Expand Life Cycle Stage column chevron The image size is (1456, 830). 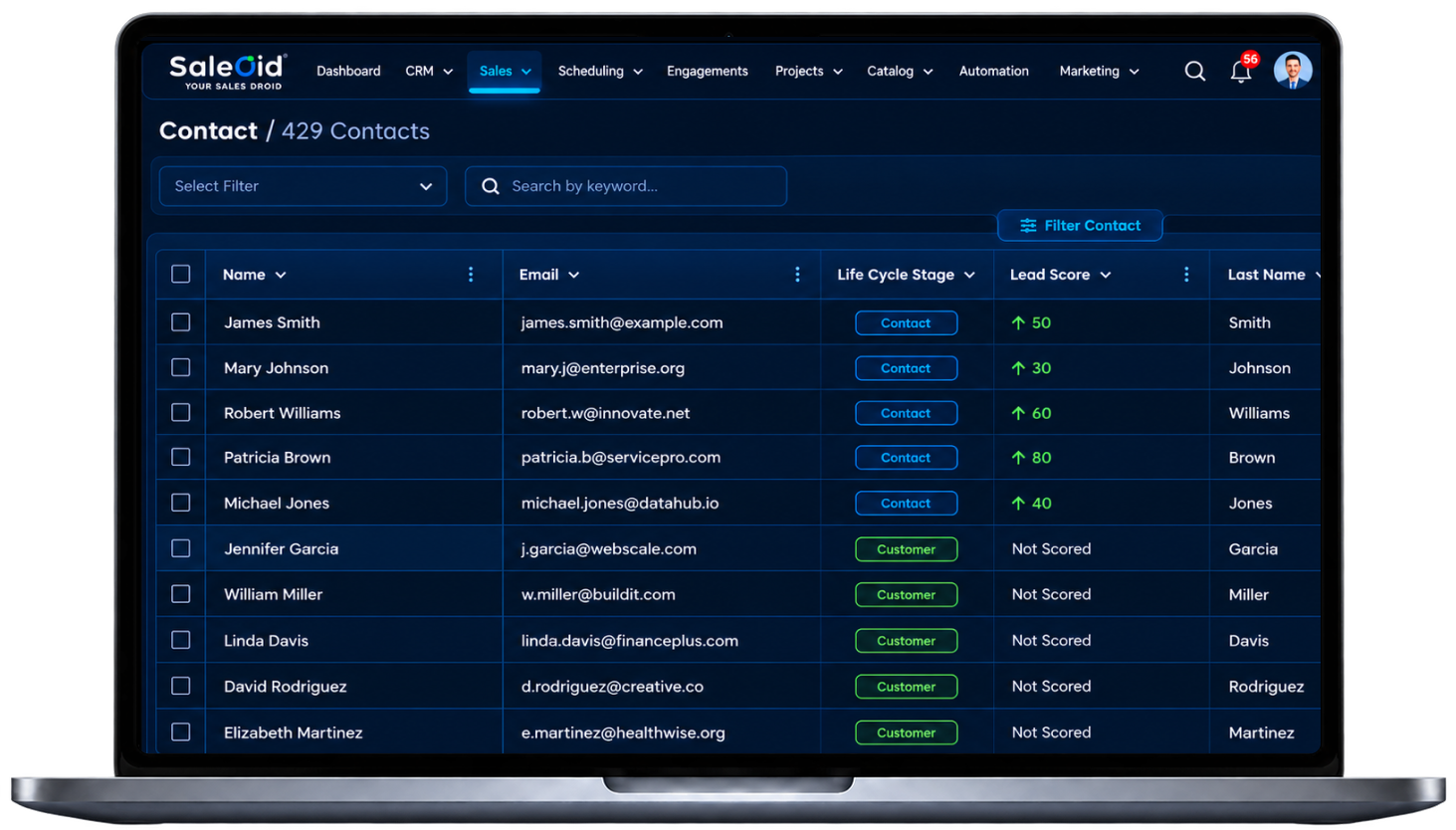tap(969, 275)
